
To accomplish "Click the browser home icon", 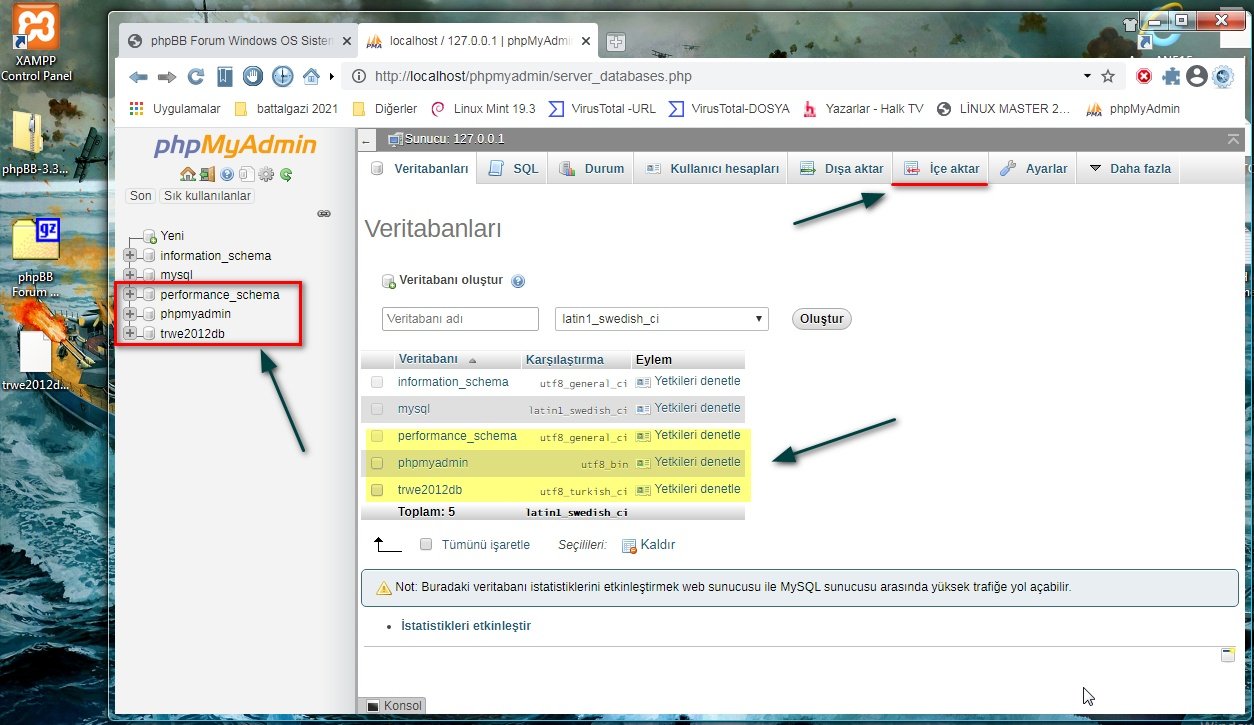I will [x=311, y=76].
